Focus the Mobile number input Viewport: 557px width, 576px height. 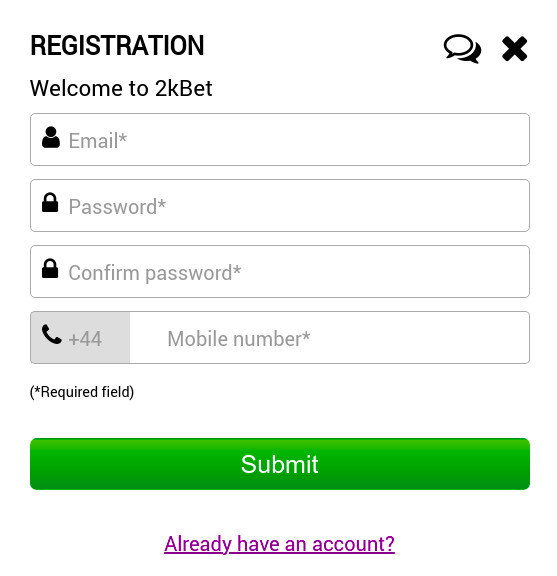point(330,338)
